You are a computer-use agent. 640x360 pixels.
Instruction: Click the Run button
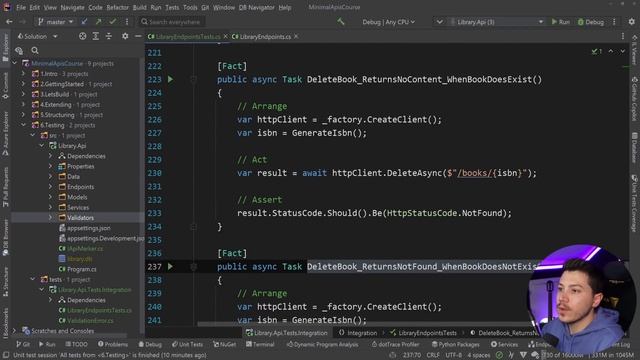tap(560, 22)
